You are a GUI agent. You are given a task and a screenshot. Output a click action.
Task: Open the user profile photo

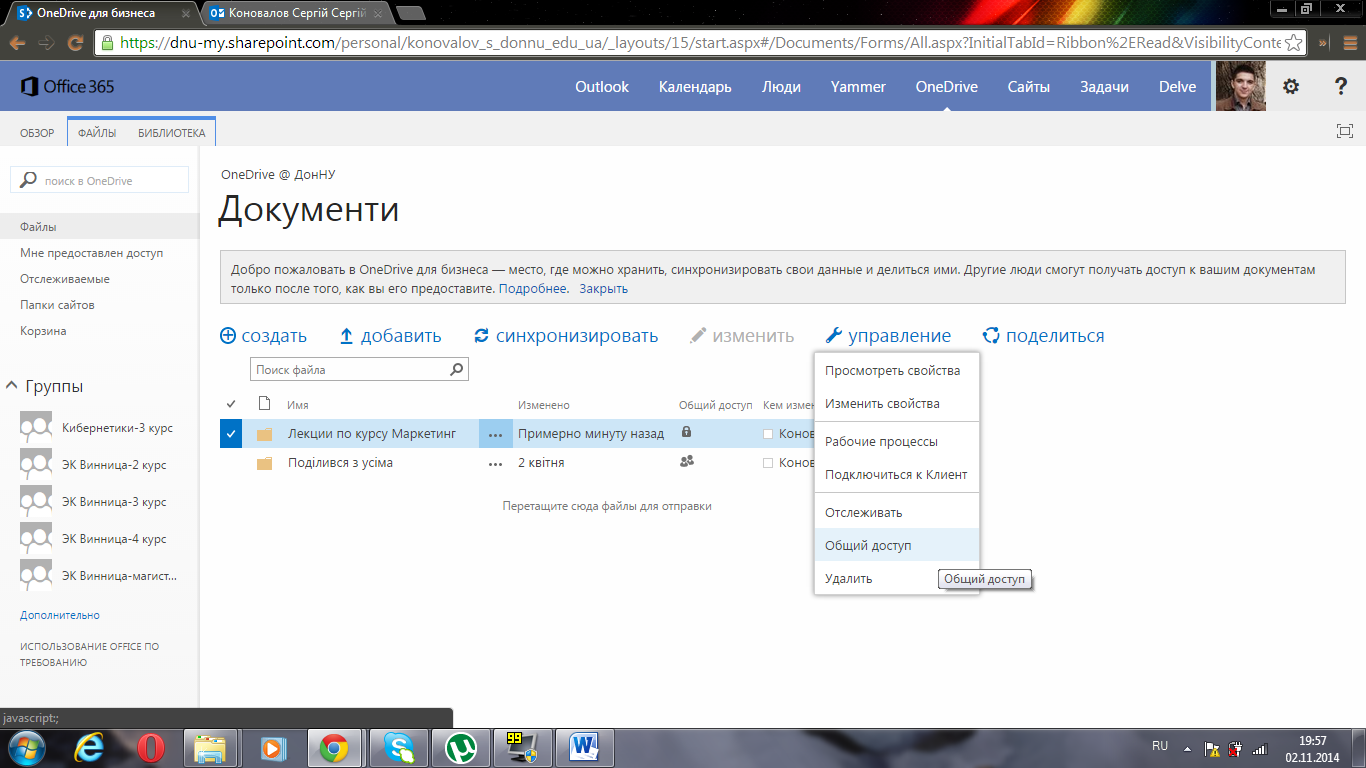(x=1241, y=87)
